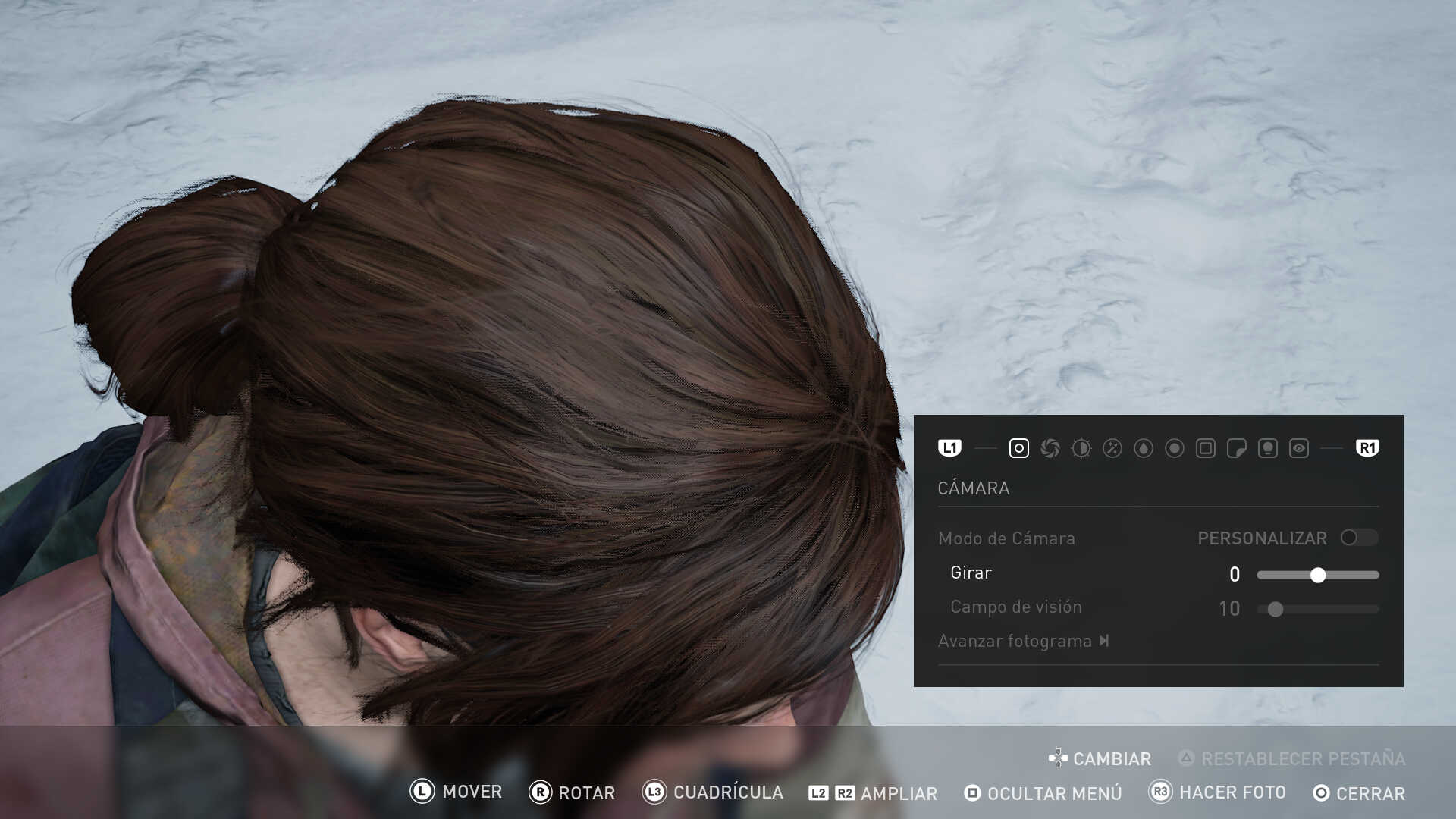
Task: Open the brightness and contrast tab
Action: tap(1081, 448)
